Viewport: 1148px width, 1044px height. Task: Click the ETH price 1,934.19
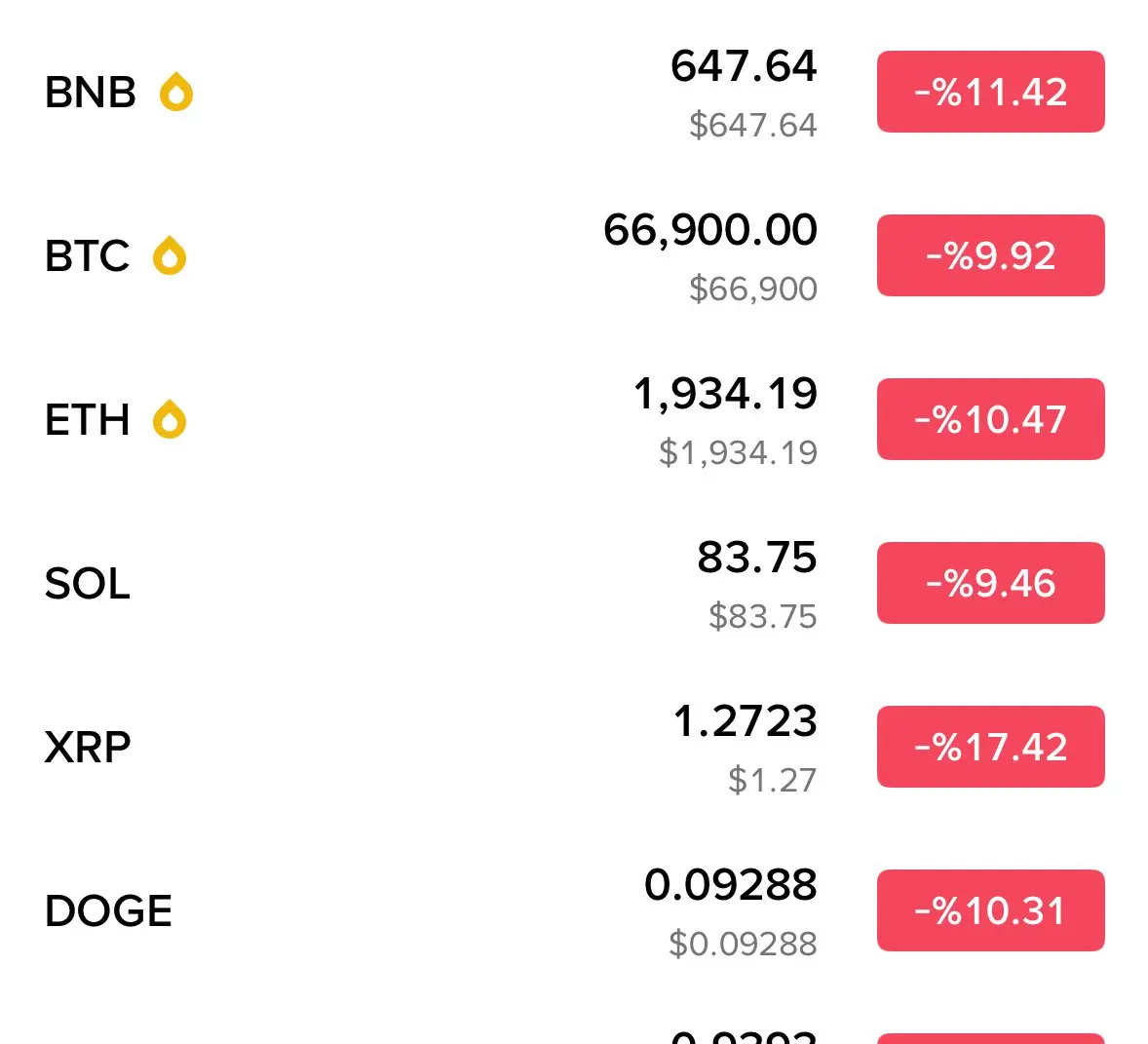tap(725, 394)
